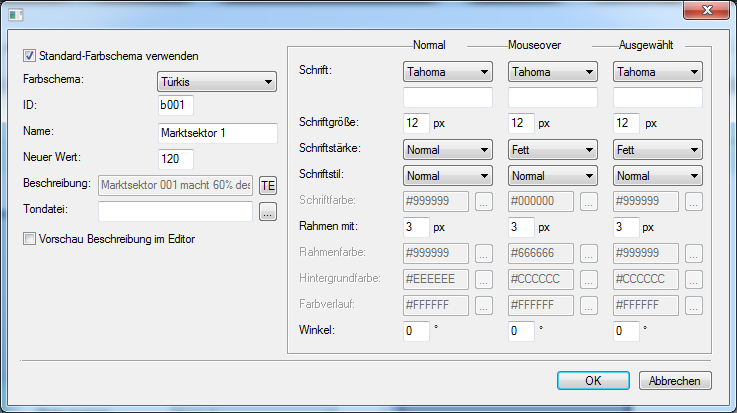Expand the Schrift dropdown in Normal column
The image size is (737, 413).
tap(447, 72)
